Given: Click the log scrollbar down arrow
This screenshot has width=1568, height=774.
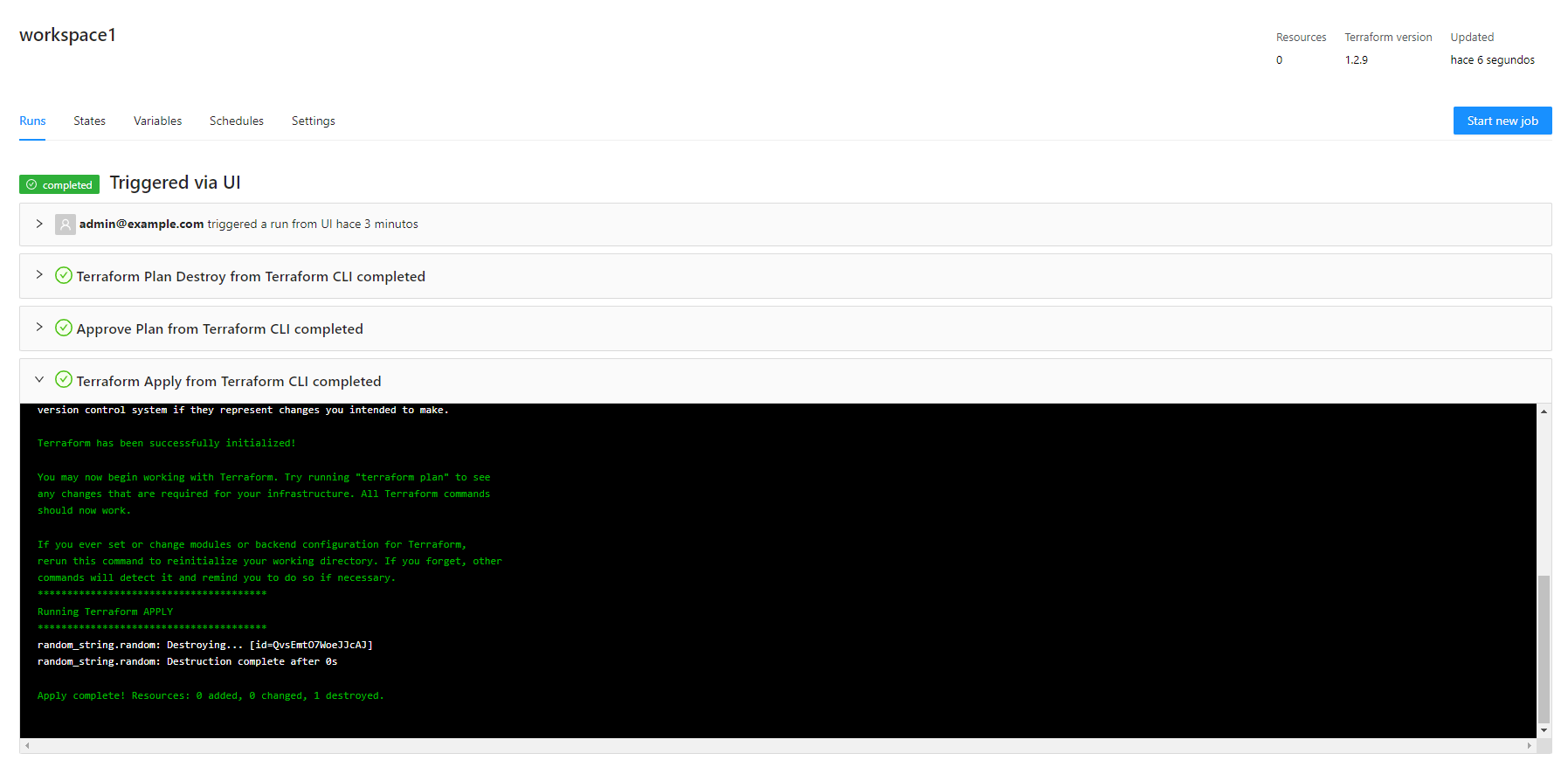Looking at the screenshot, I should [x=1544, y=730].
